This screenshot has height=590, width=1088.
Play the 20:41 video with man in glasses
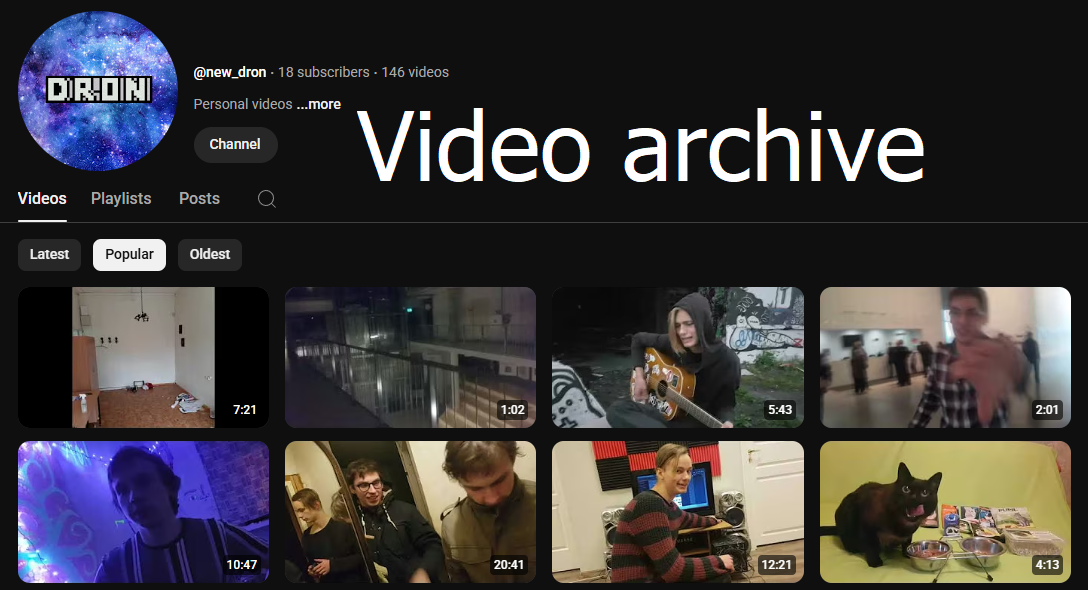click(x=410, y=511)
